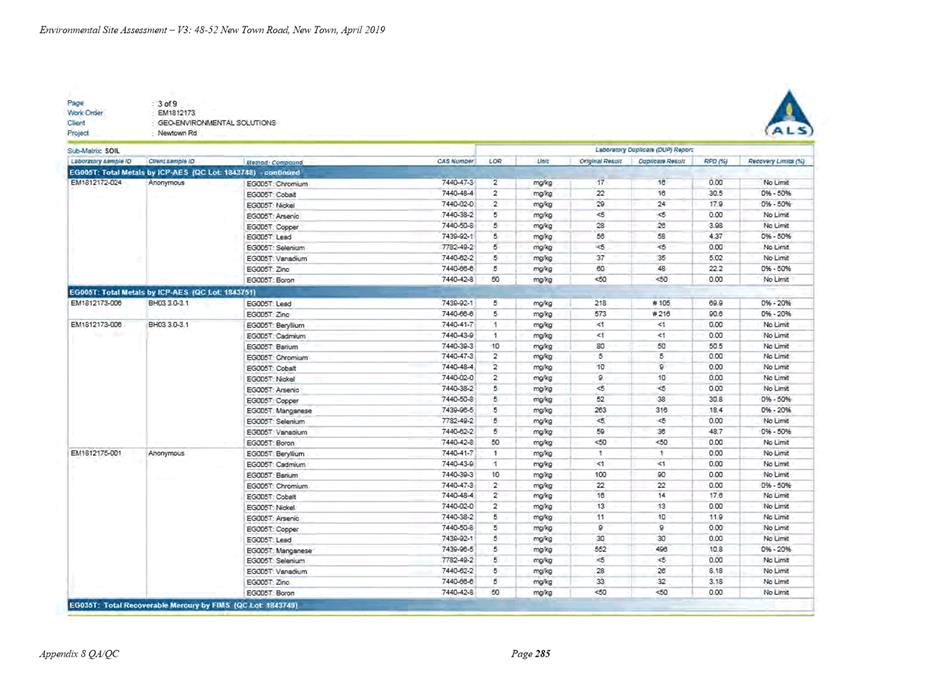The image size is (951, 673).
Task: Click RPD value 50.5
Action: tap(716, 346)
